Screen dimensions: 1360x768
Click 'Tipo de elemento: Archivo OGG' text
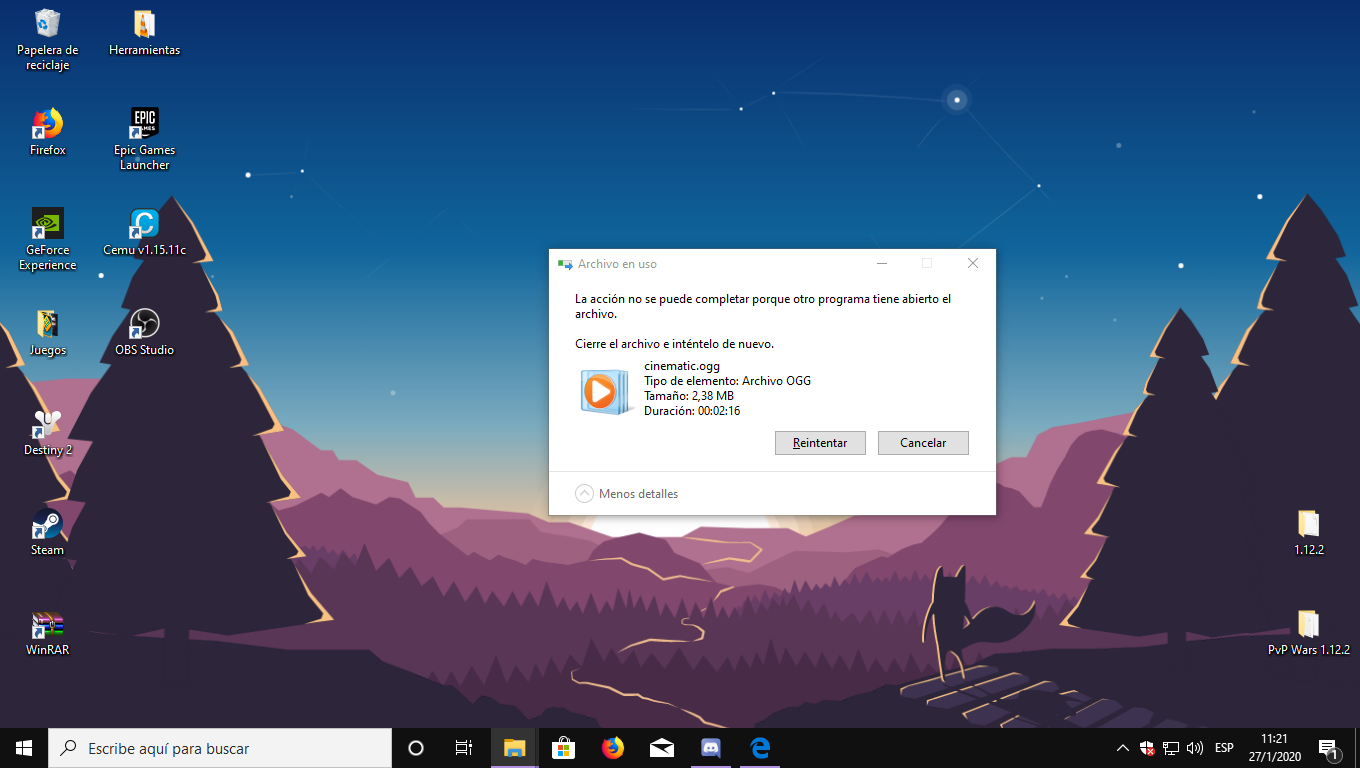pos(727,381)
